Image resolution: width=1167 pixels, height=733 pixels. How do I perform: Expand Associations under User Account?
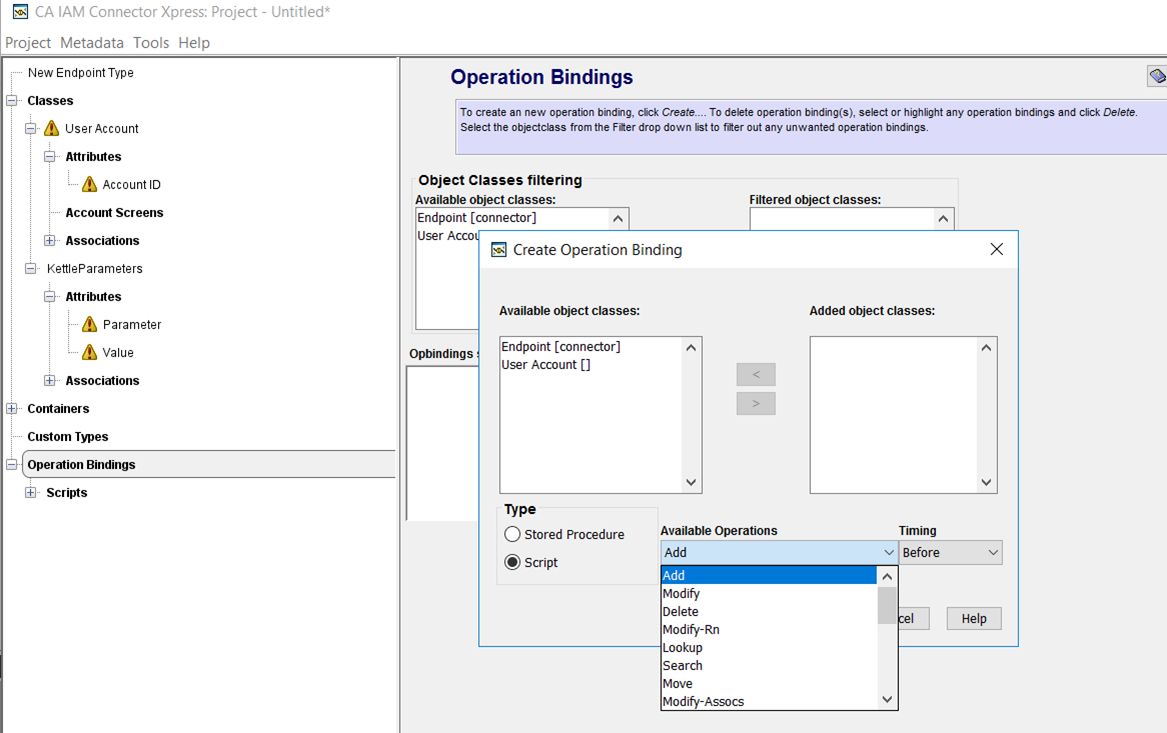coord(49,240)
